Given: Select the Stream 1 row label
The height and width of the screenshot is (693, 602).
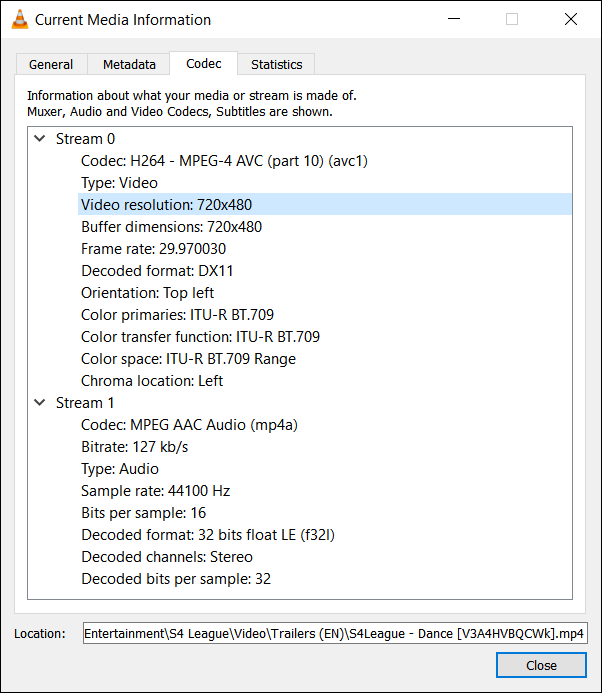Looking at the screenshot, I should point(85,403).
